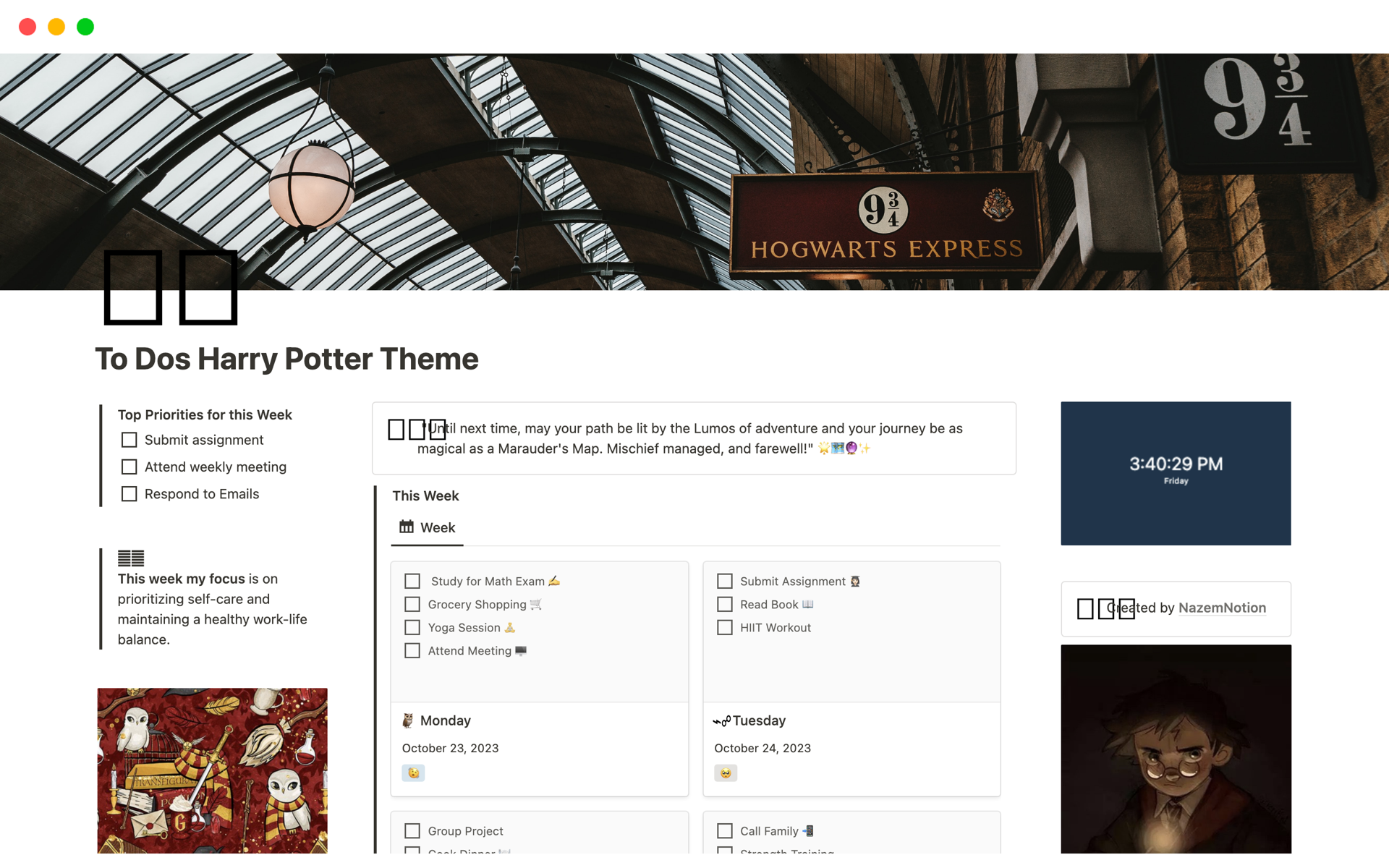Image resolution: width=1389 pixels, height=868 pixels.
Task: Click the Harry Potter pattern image thumbnail
Action: [213, 770]
